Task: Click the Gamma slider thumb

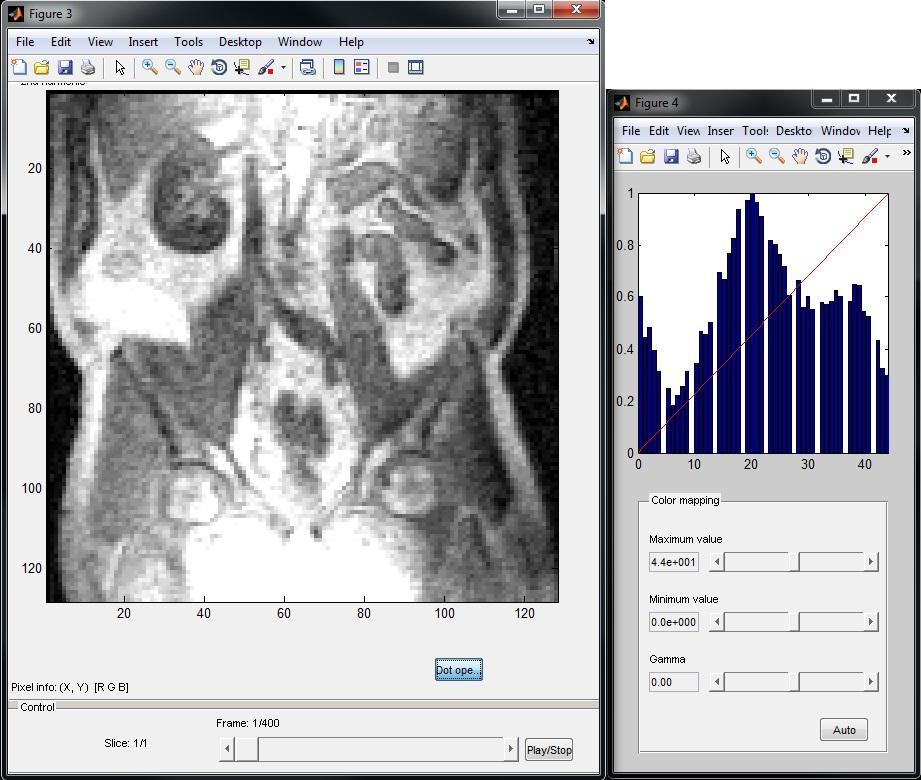Action: (x=794, y=682)
